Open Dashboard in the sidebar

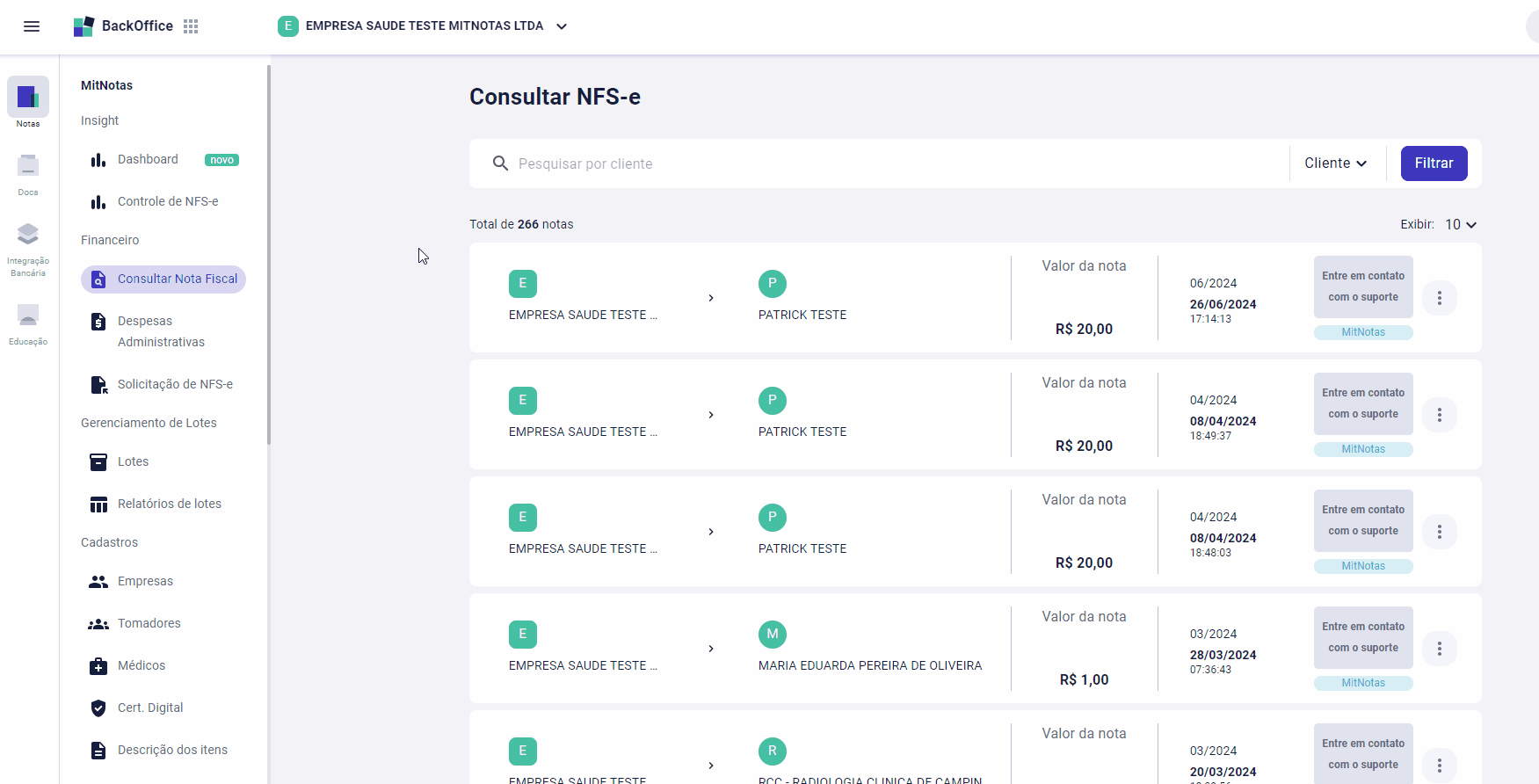click(x=148, y=159)
